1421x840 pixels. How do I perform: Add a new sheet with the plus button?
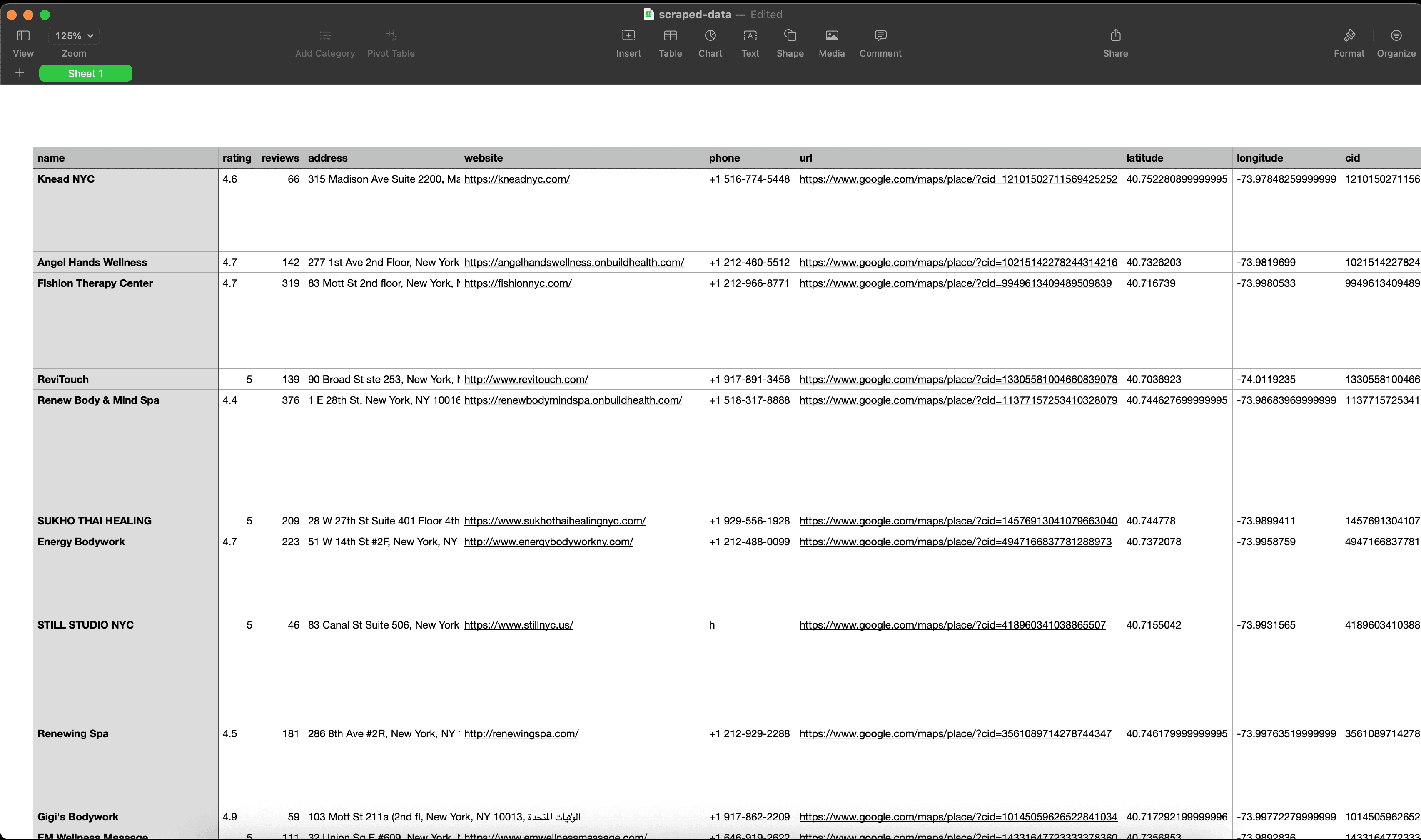point(19,72)
